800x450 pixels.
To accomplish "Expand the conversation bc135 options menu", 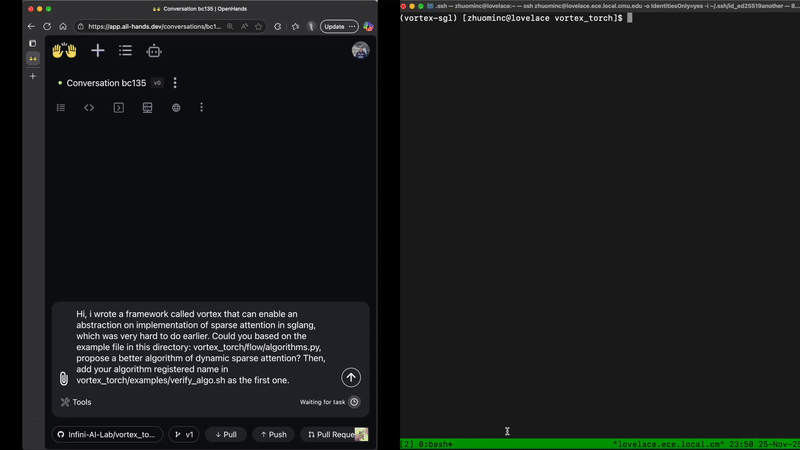I will [175, 83].
